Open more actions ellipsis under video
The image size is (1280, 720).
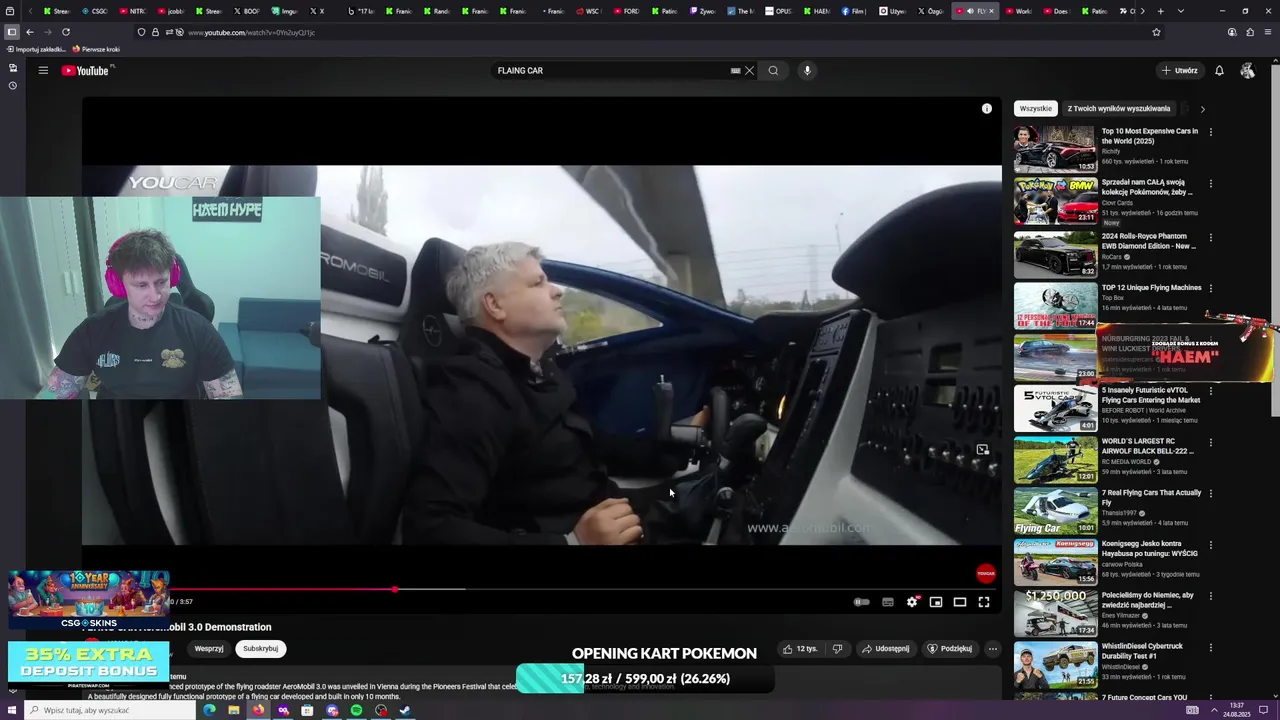coord(993,649)
